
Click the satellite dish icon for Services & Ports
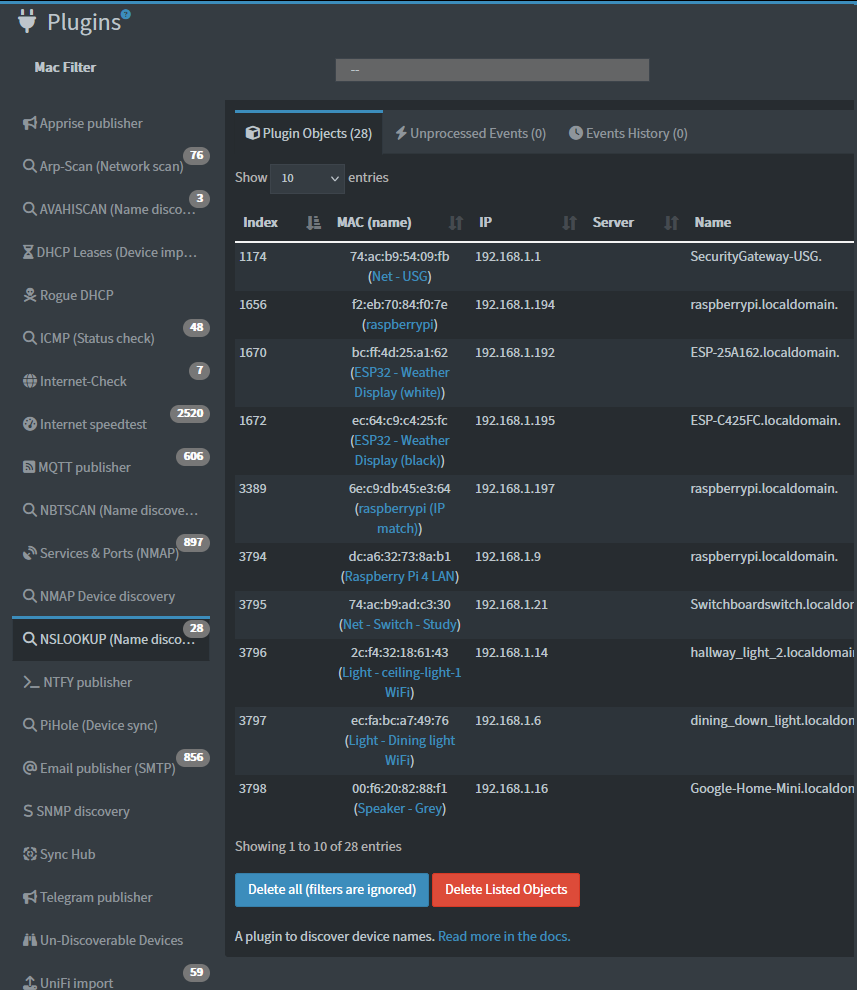(x=30, y=552)
